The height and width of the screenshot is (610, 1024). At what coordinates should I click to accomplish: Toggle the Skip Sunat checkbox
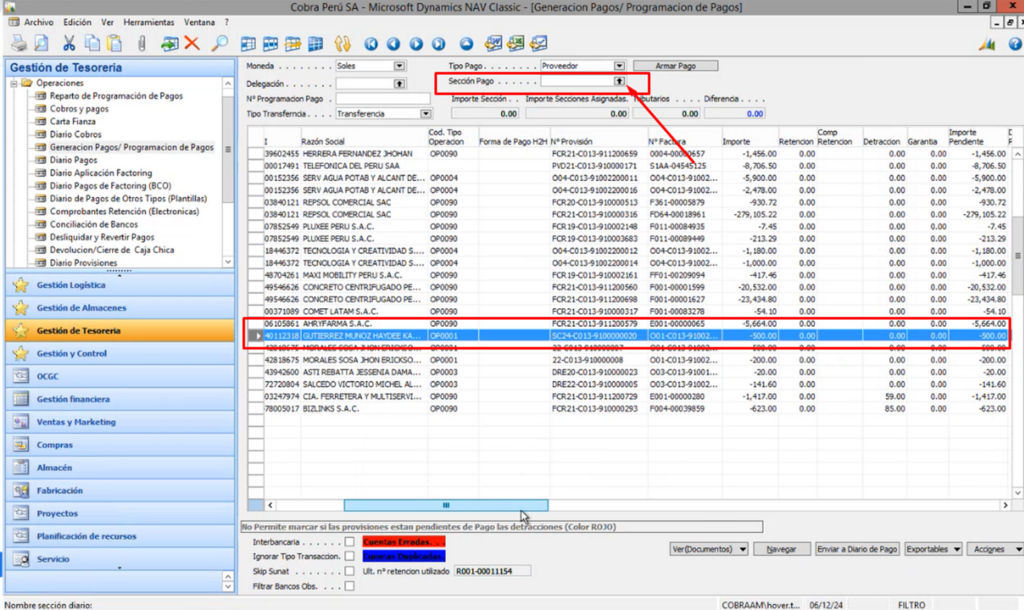[x=349, y=571]
